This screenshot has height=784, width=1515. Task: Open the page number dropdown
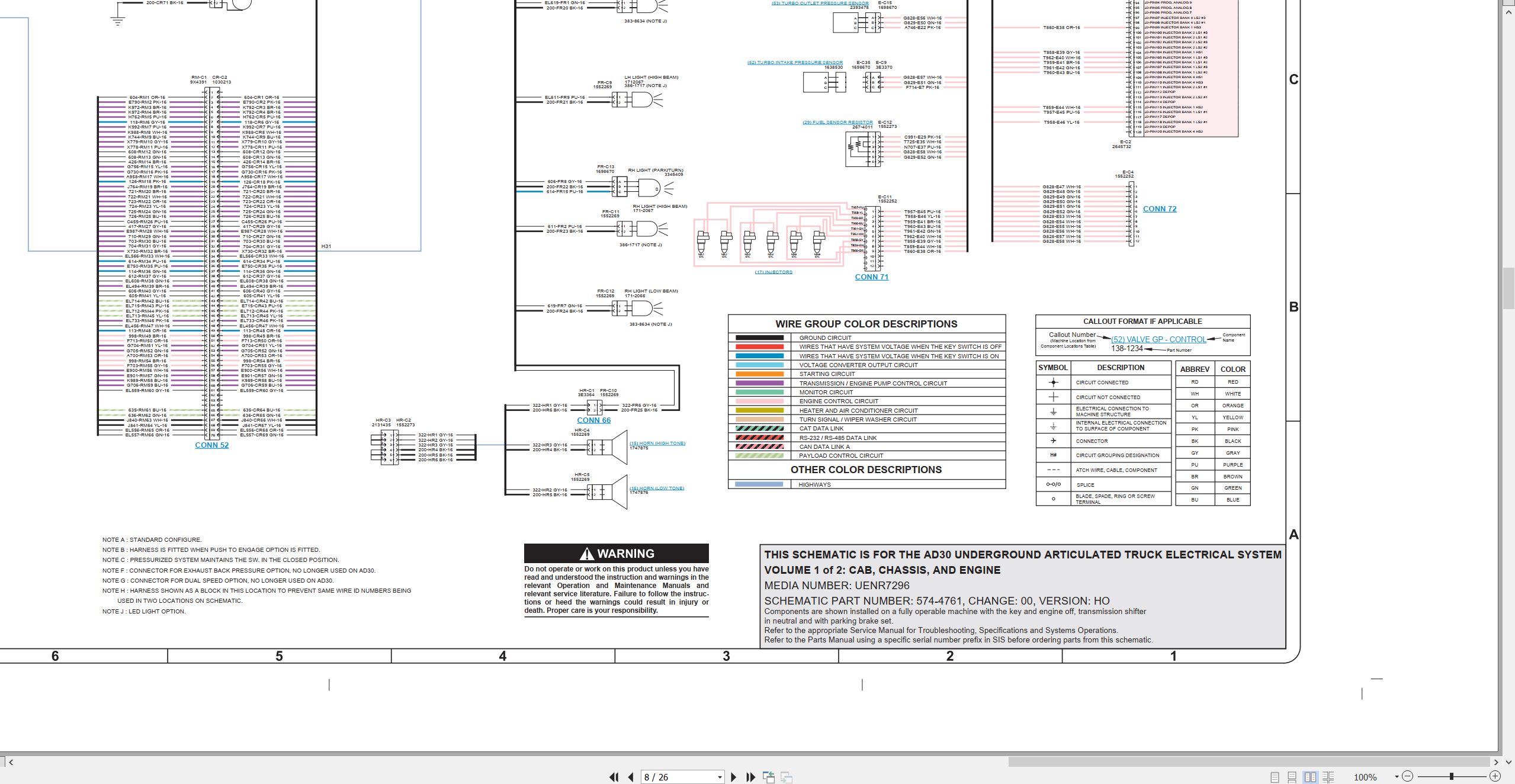(x=720, y=777)
